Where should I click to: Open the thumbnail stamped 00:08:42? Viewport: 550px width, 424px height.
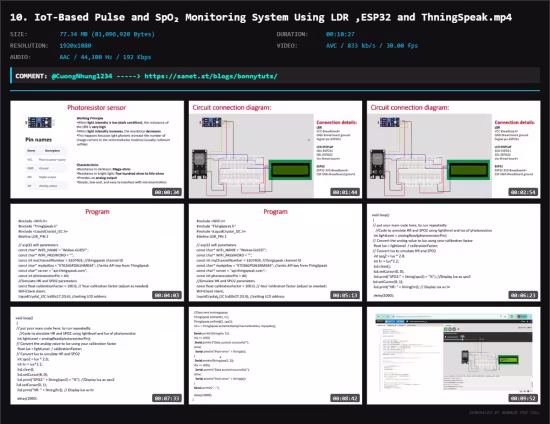(x=275, y=356)
